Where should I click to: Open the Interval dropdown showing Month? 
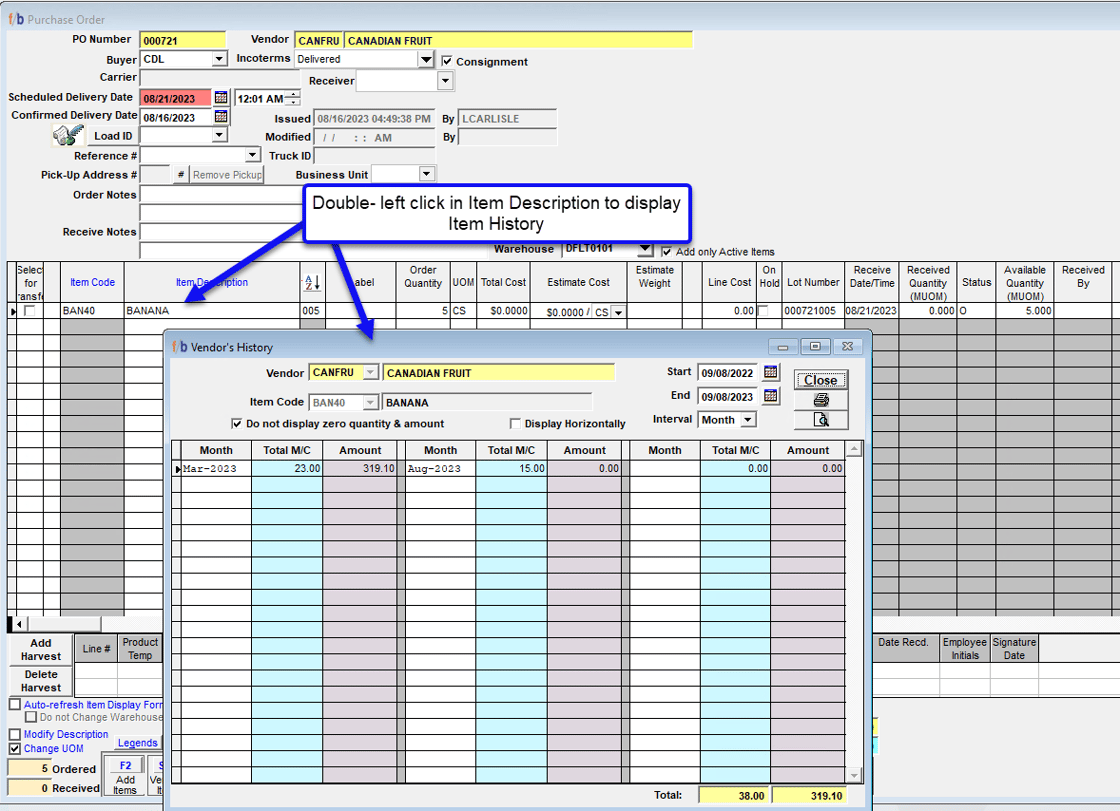click(x=748, y=420)
